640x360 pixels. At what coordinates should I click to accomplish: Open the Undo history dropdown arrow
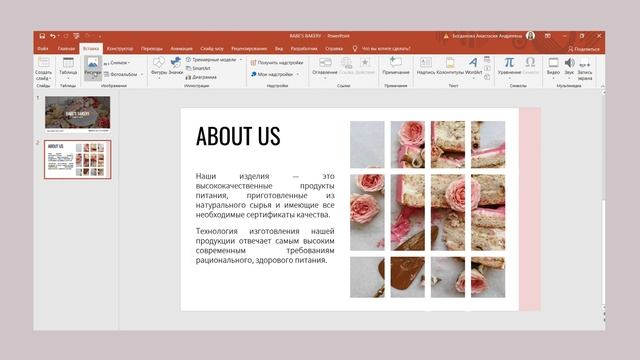[58, 36]
